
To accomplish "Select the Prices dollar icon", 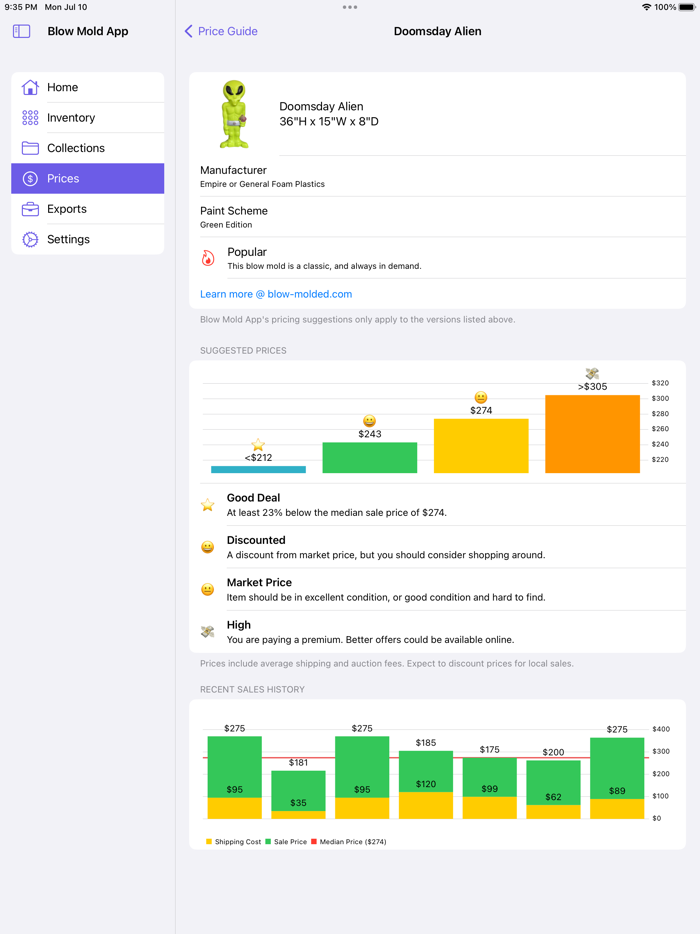I will pyautogui.click(x=30, y=178).
